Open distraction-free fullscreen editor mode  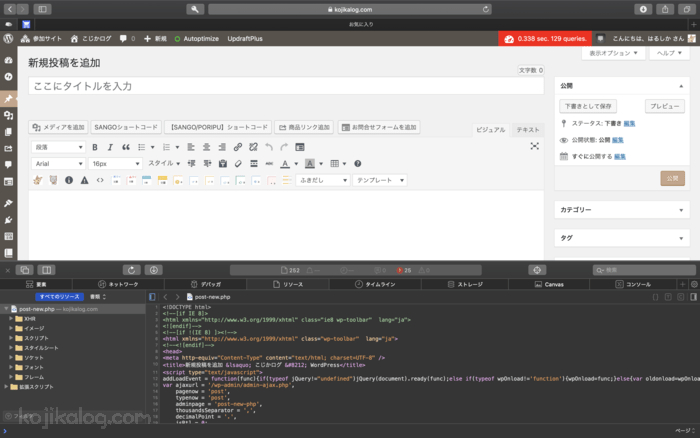pos(534,146)
